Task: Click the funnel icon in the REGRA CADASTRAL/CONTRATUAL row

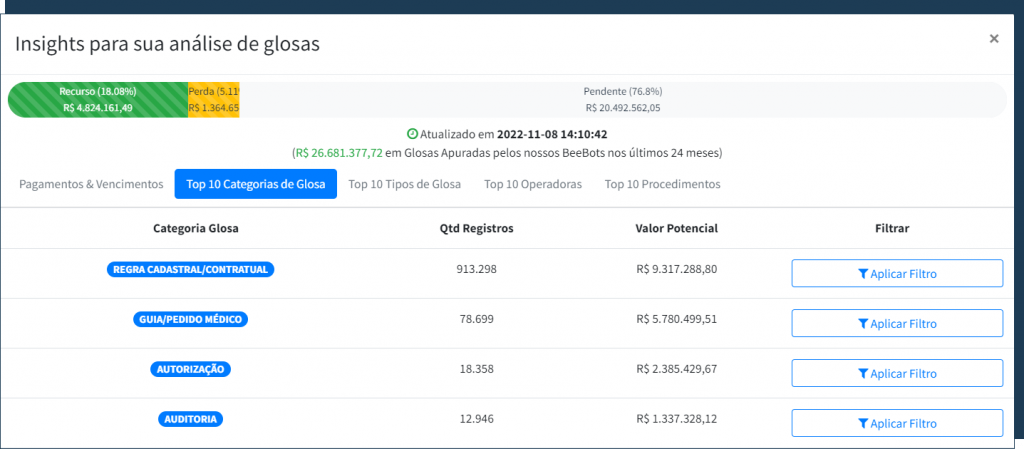Action: click(863, 274)
